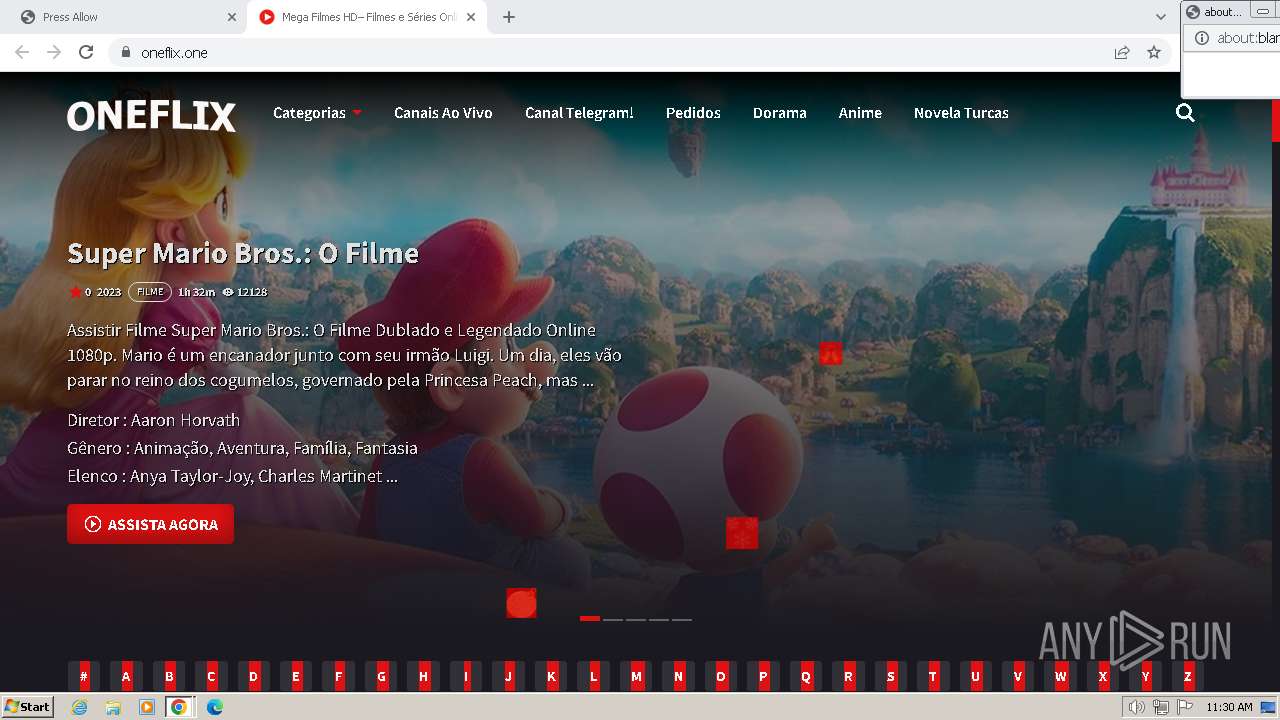Click Chrome icon in taskbar
This screenshot has width=1280, height=720.
pos(179,707)
